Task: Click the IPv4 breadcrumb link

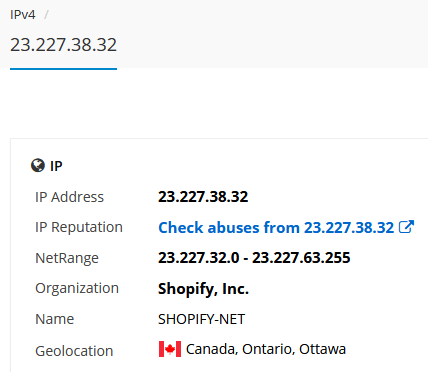Action: 23,15
